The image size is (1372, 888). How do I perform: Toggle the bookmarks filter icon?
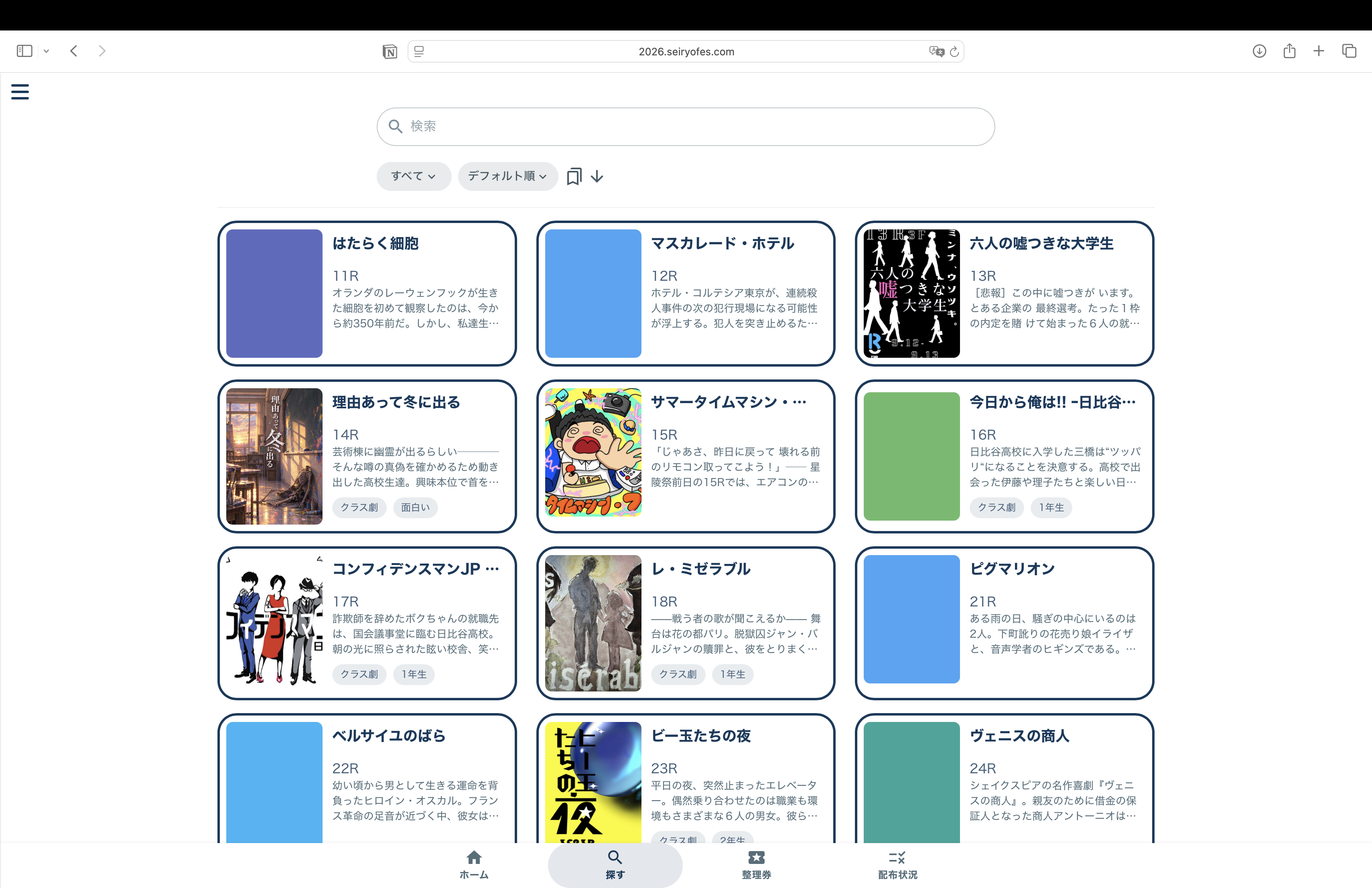click(x=574, y=176)
